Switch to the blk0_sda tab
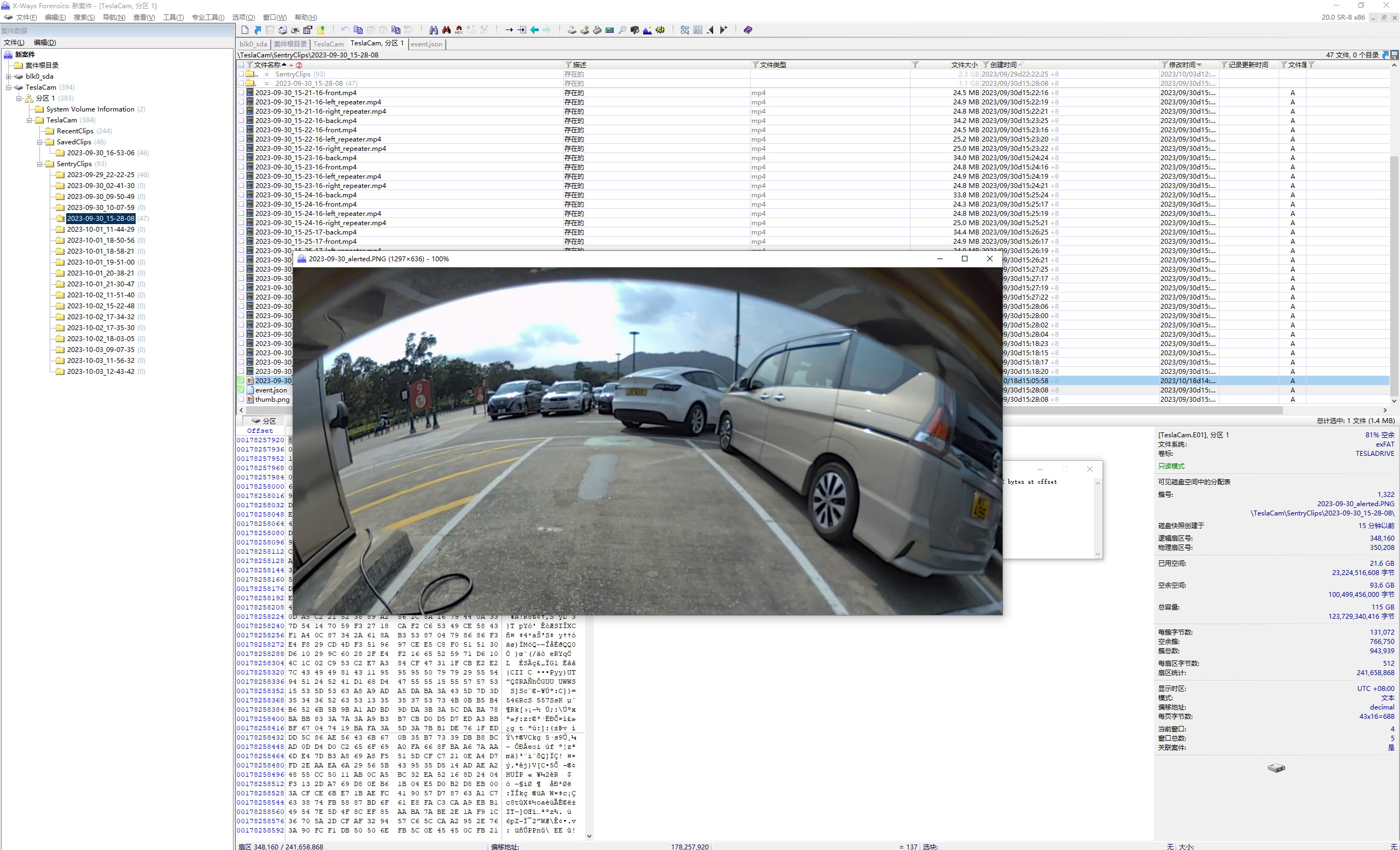Viewport: 1400px width, 850px height. [253, 44]
